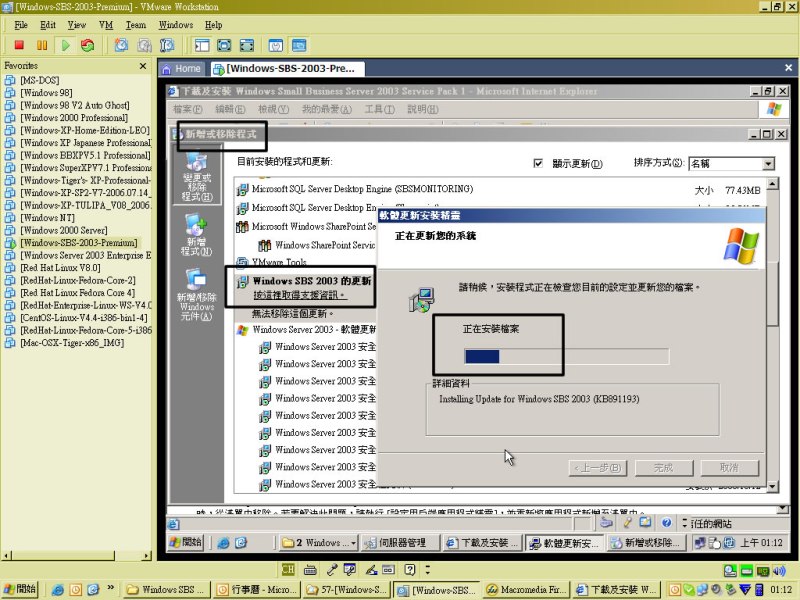Image resolution: width=800 pixels, height=600 pixels.
Task: Click the 取消 button in the update wizard
Action: point(730,468)
